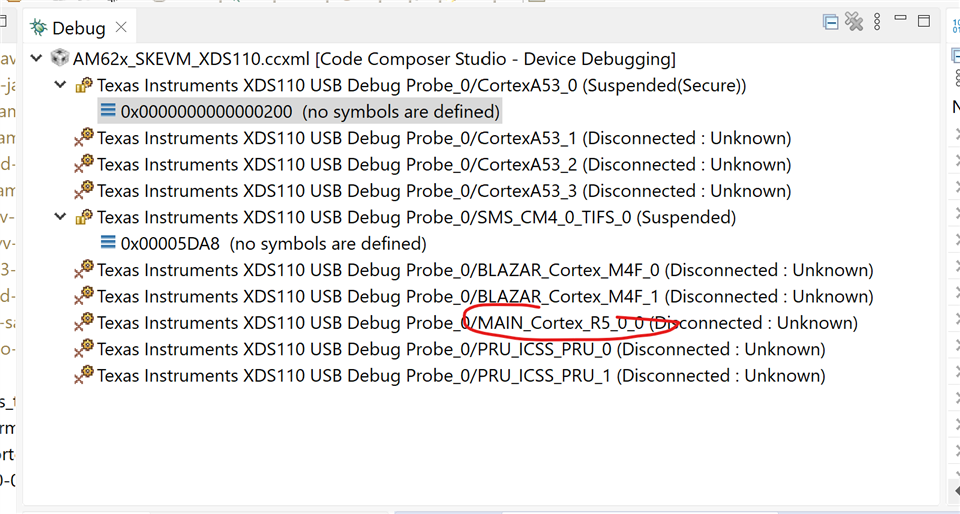Collapse the AM62x_SKEVM_XDS110.ccxml tree node

(x=36, y=58)
